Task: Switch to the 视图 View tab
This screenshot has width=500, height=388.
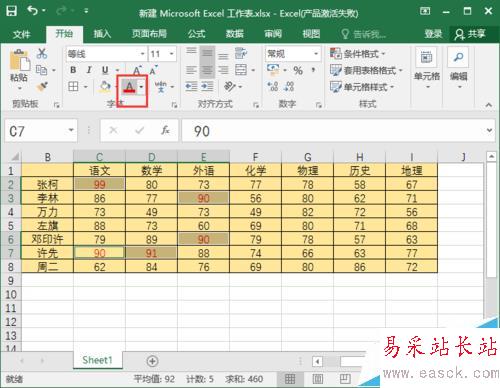Action: (311, 34)
